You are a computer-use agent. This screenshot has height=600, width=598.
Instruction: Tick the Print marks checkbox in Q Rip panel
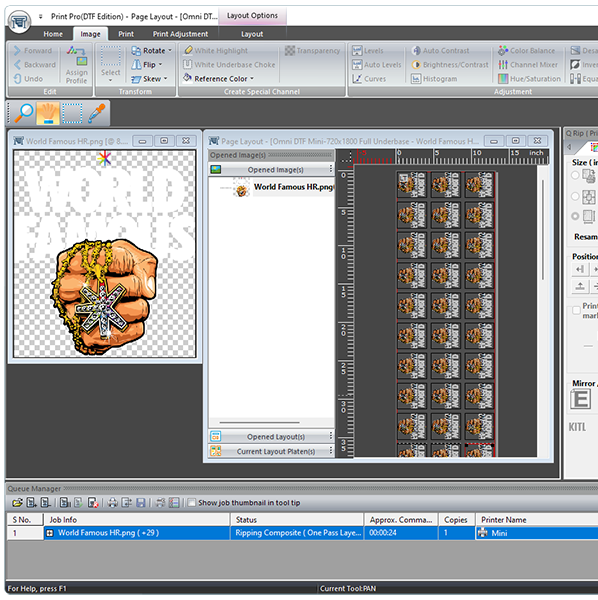(x=576, y=310)
